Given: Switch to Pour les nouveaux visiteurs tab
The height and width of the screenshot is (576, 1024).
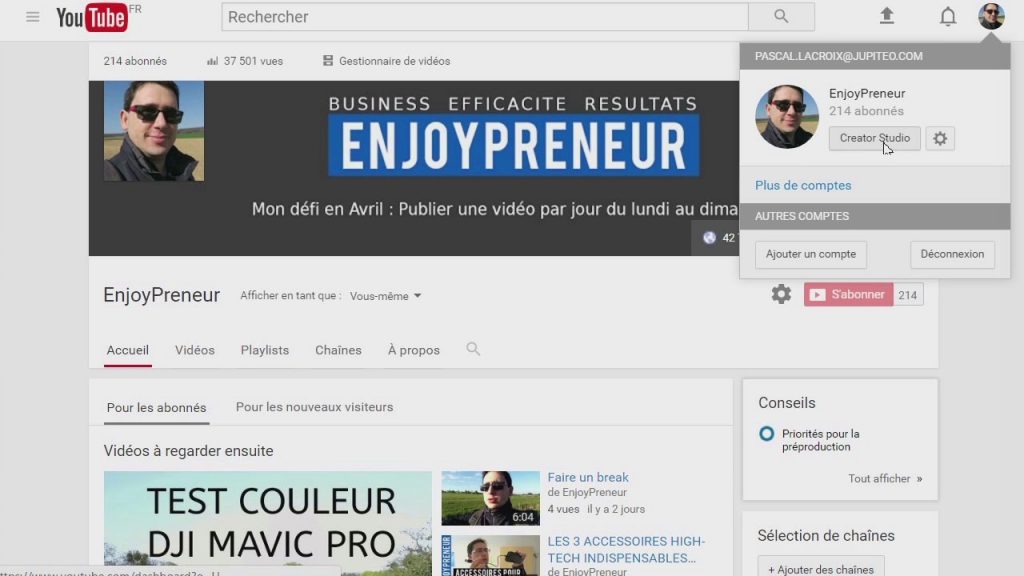Looking at the screenshot, I should pyautogui.click(x=314, y=407).
